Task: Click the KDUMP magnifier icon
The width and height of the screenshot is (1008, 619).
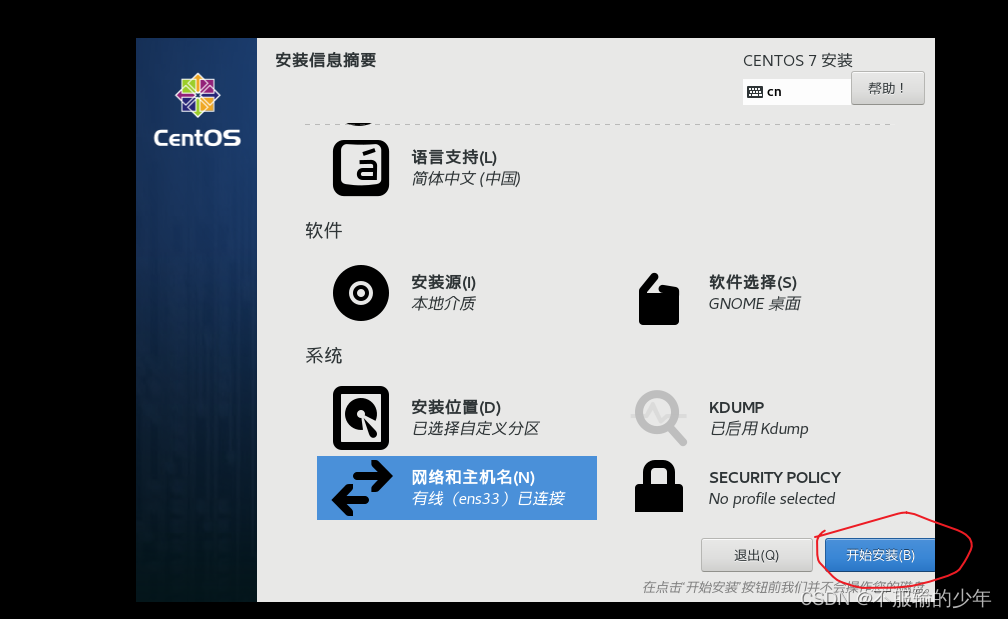Action: [x=660, y=418]
